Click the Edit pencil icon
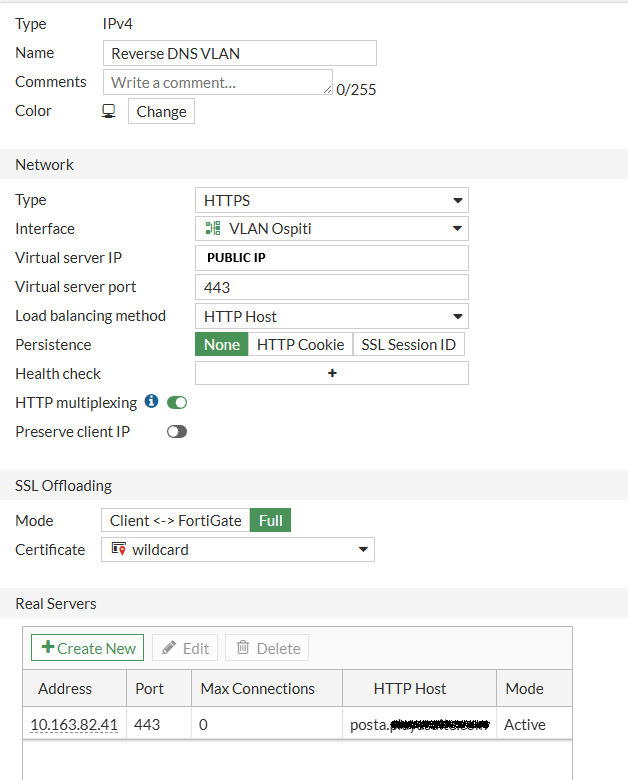628x780 pixels. point(170,648)
